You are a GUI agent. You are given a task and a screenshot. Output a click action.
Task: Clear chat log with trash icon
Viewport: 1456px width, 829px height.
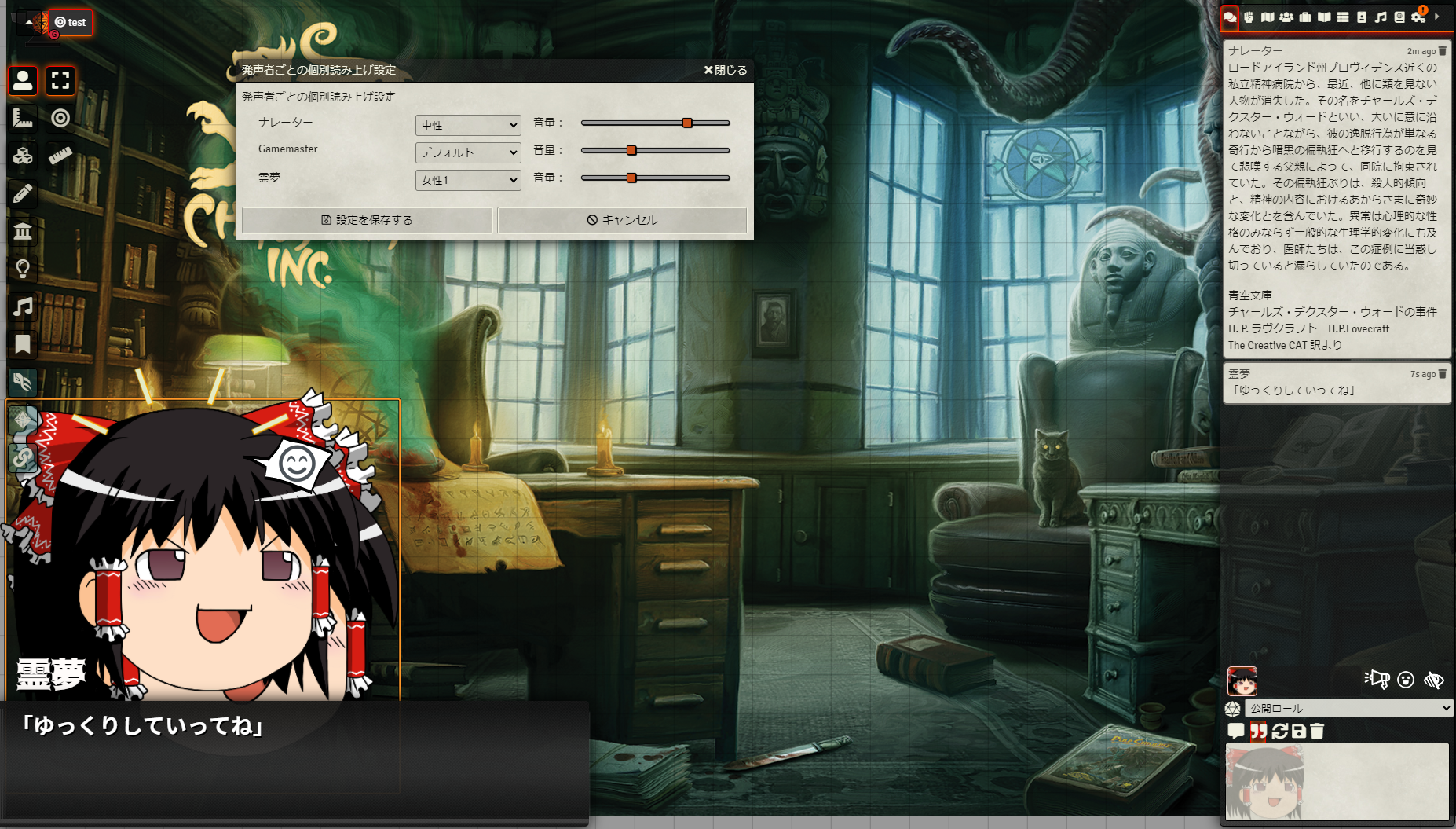pos(1318,732)
